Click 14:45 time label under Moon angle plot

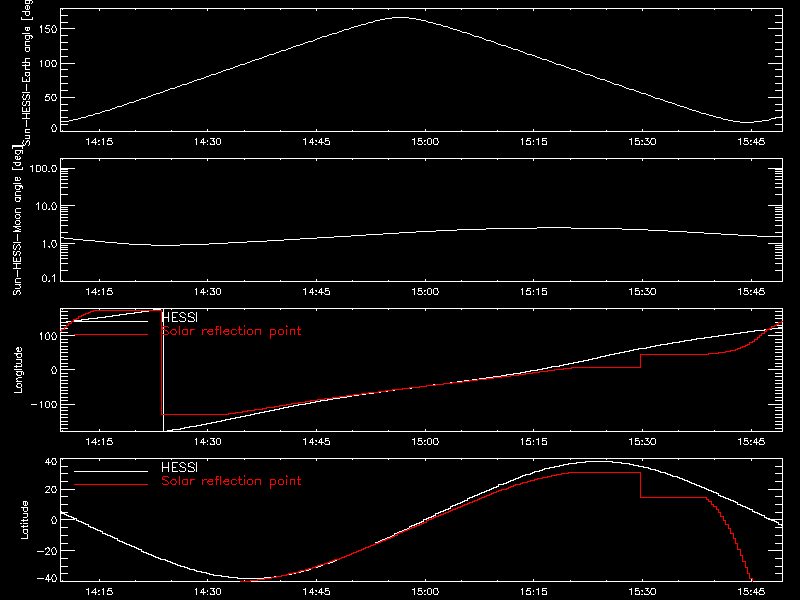(316, 292)
